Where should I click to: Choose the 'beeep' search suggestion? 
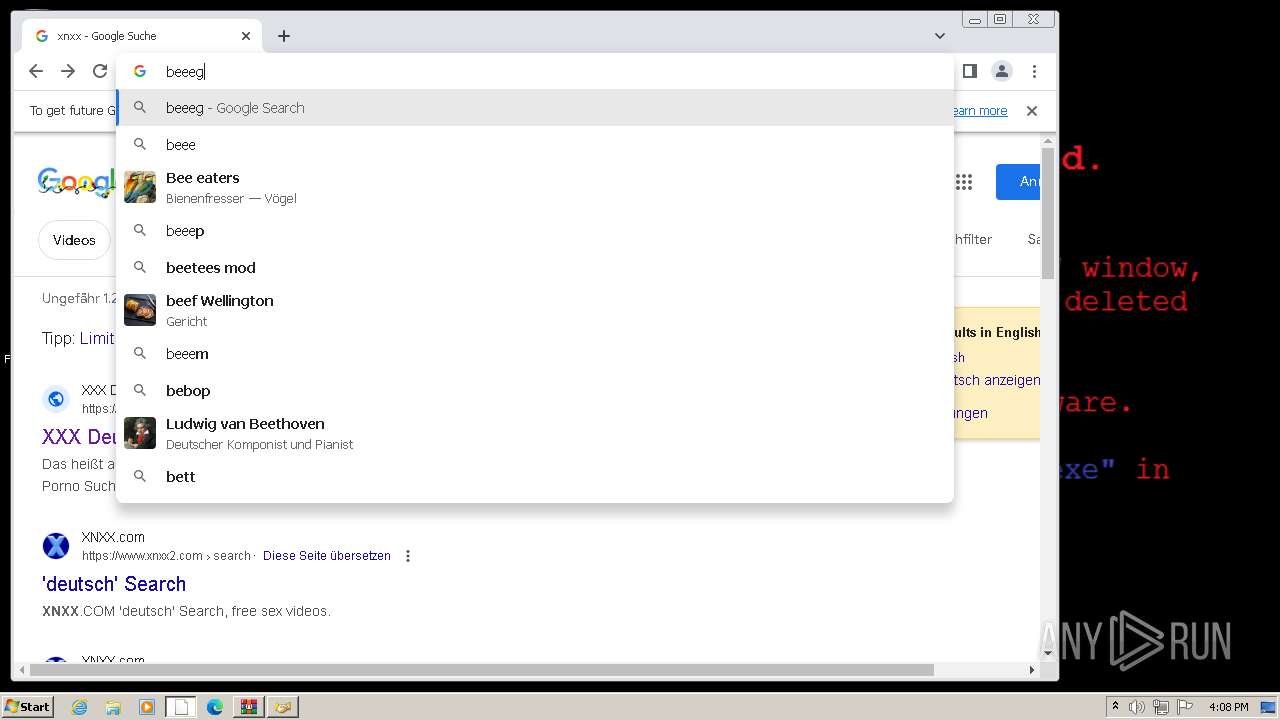tap(535, 231)
